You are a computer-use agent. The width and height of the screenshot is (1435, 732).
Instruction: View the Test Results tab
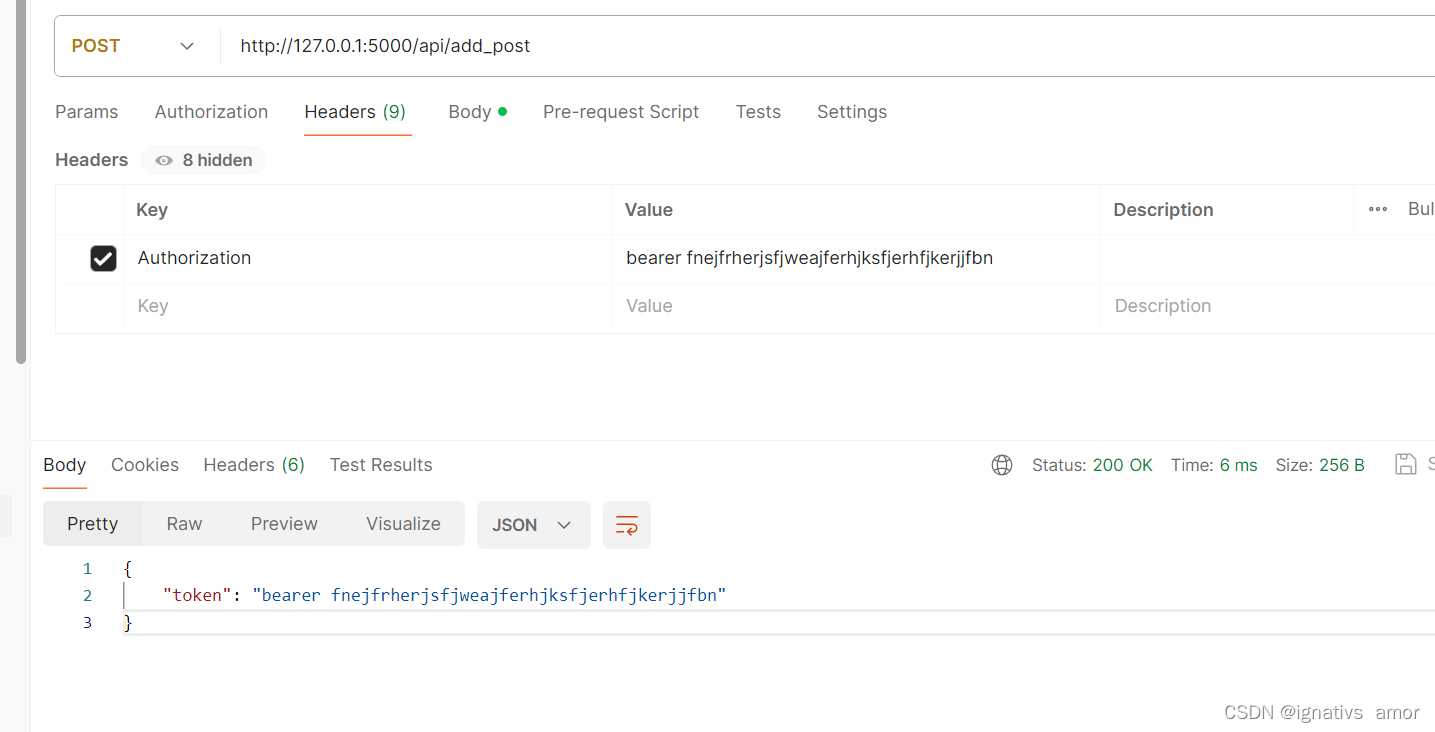click(381, 465)
